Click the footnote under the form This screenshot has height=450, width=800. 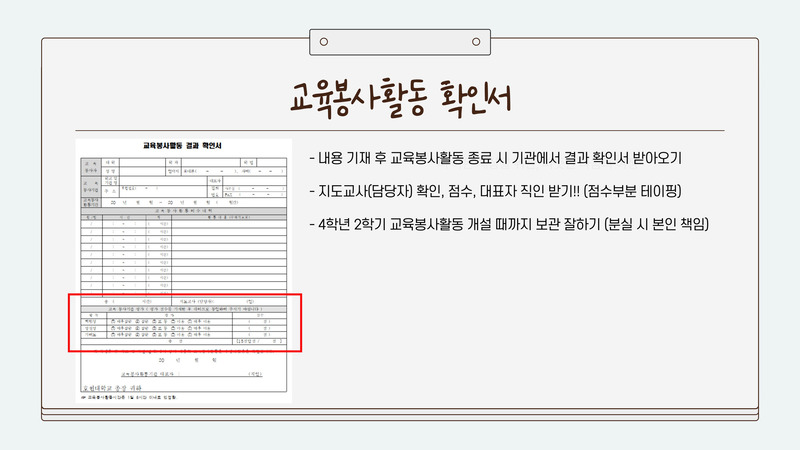pos(129,397)
